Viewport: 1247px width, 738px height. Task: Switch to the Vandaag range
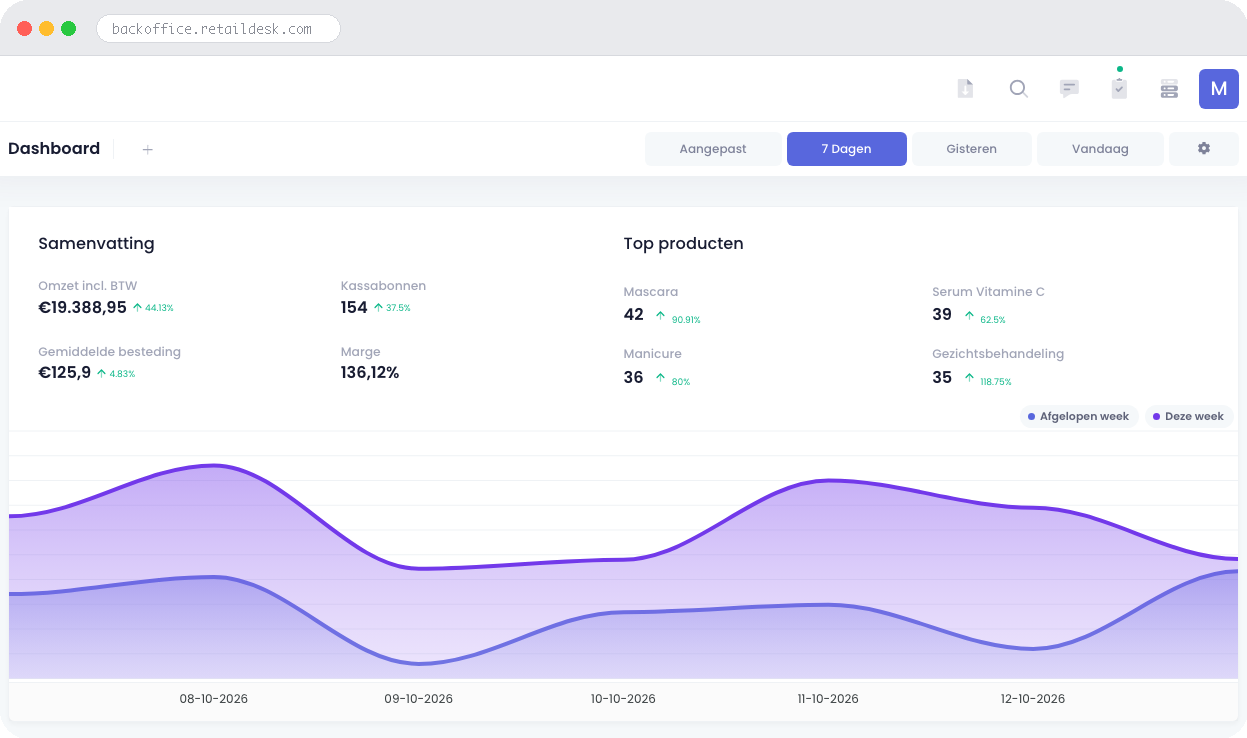(x=1100, y=149)
